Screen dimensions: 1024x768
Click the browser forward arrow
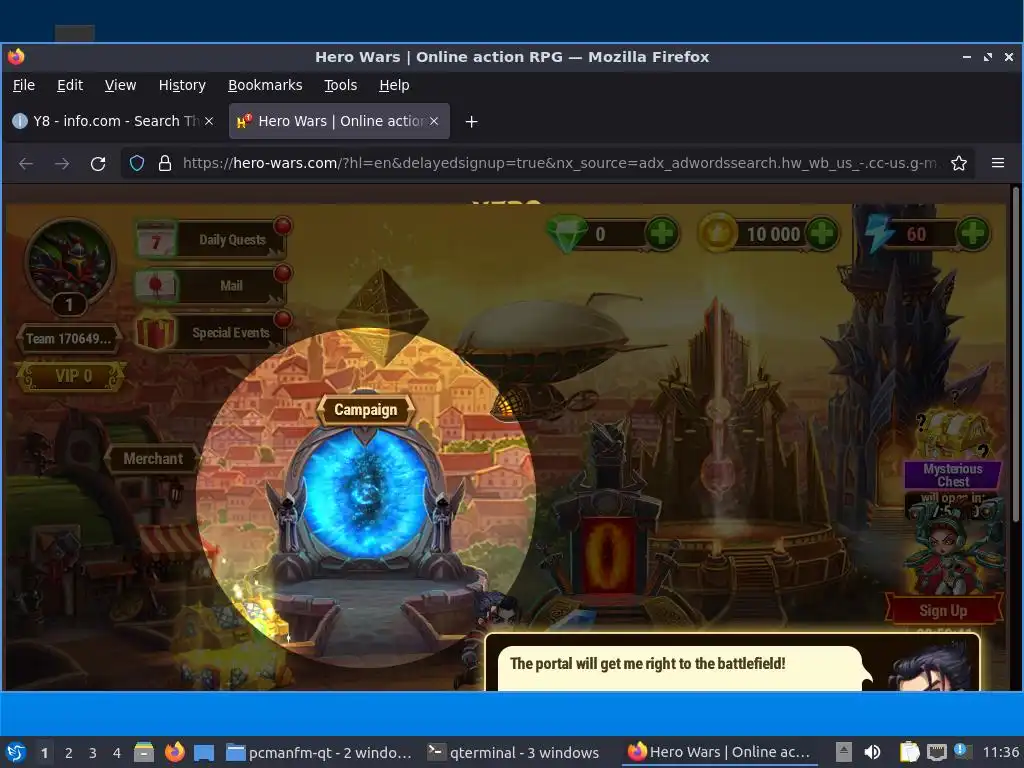click(62, 163)
